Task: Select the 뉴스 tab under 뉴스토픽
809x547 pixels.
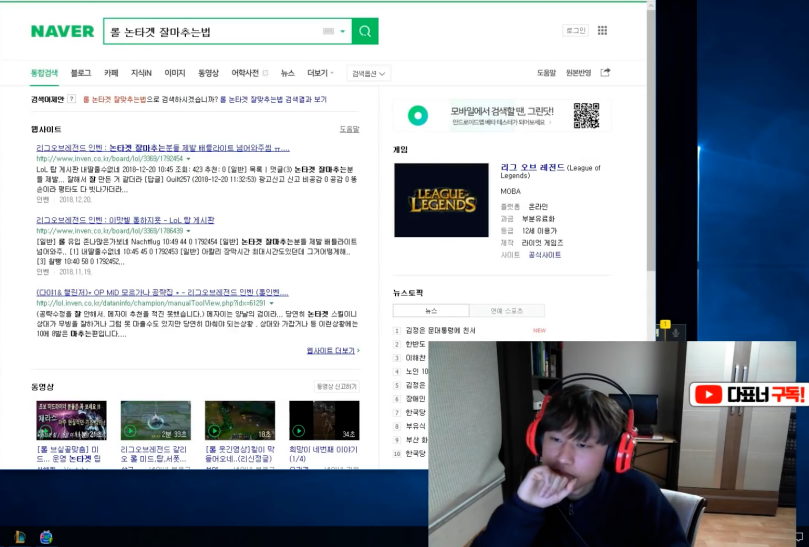Action: (x=431, y=311)
